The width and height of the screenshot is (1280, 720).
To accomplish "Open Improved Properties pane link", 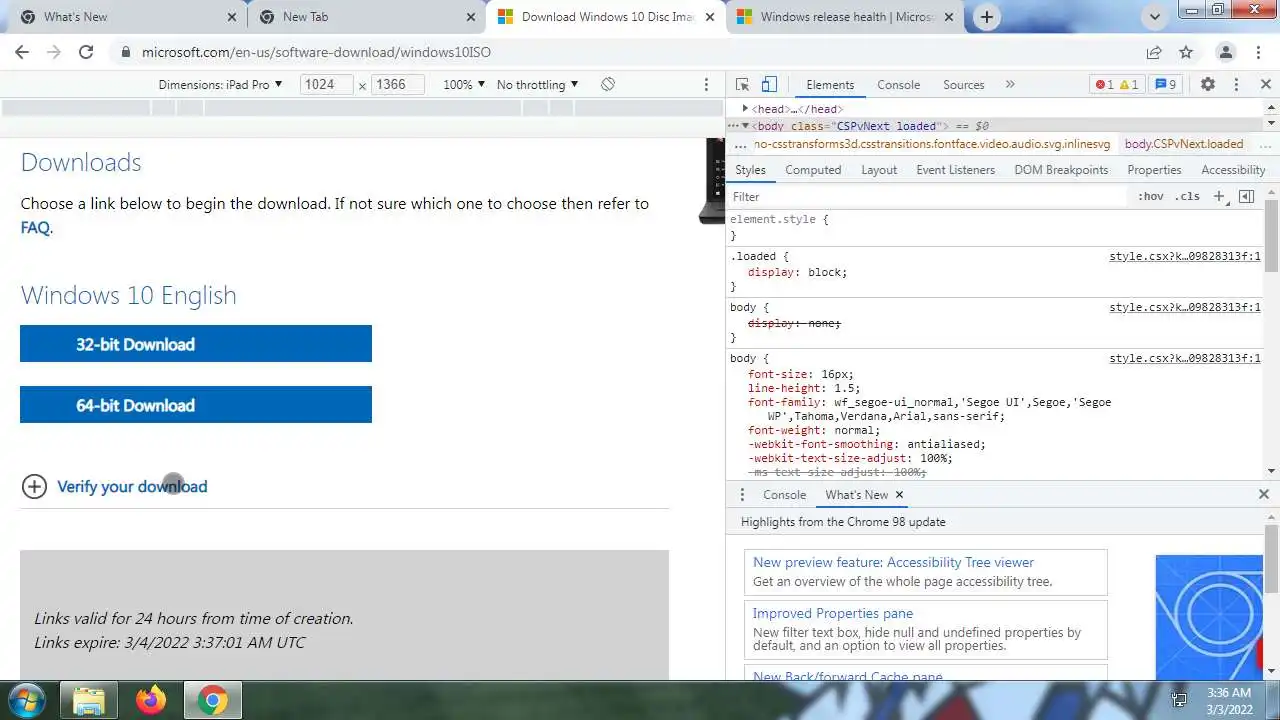I will coord(833,614).
